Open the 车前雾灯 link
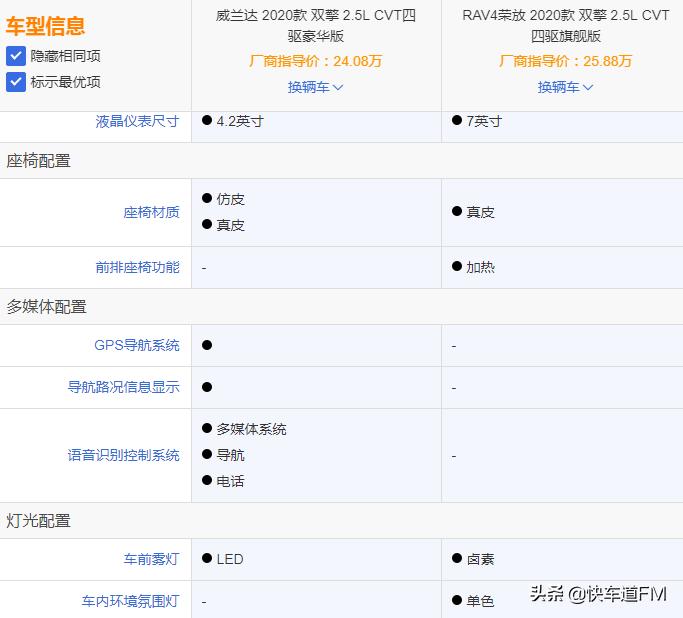The height and width of the screenshot is (618, 683). 151,559
